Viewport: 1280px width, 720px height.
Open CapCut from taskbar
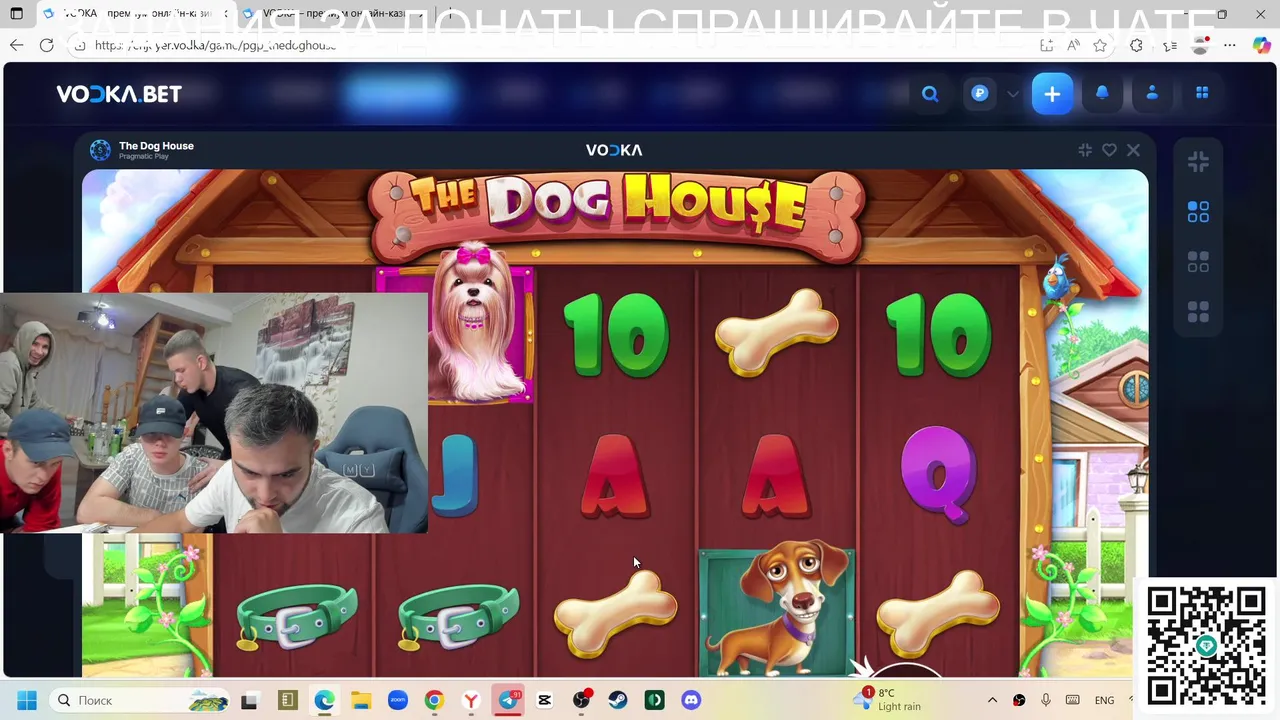tap(544, 700)
